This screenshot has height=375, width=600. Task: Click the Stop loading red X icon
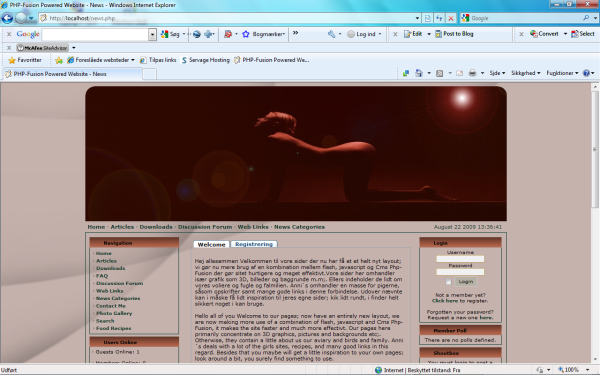pyautogui.click(x=451, y=18)
